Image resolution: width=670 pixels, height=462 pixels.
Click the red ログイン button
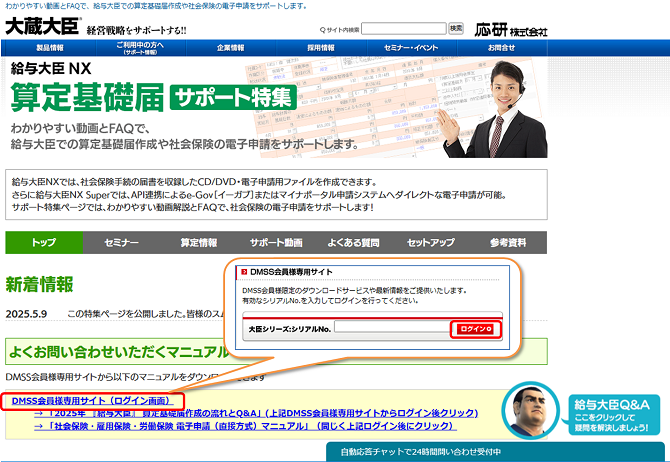(475, 329)
